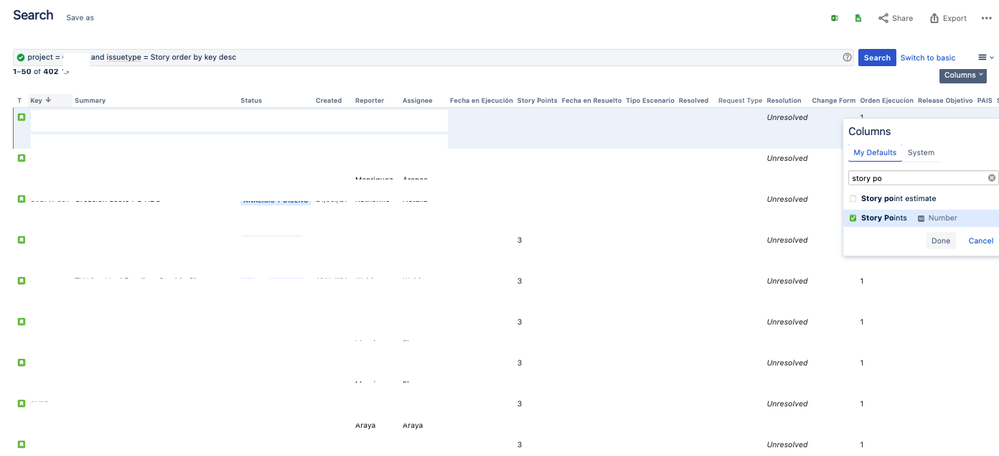The height and width of the screenshot is (456, 999).
Task: Sort by the Summary column header
Action: coord(90,101)
